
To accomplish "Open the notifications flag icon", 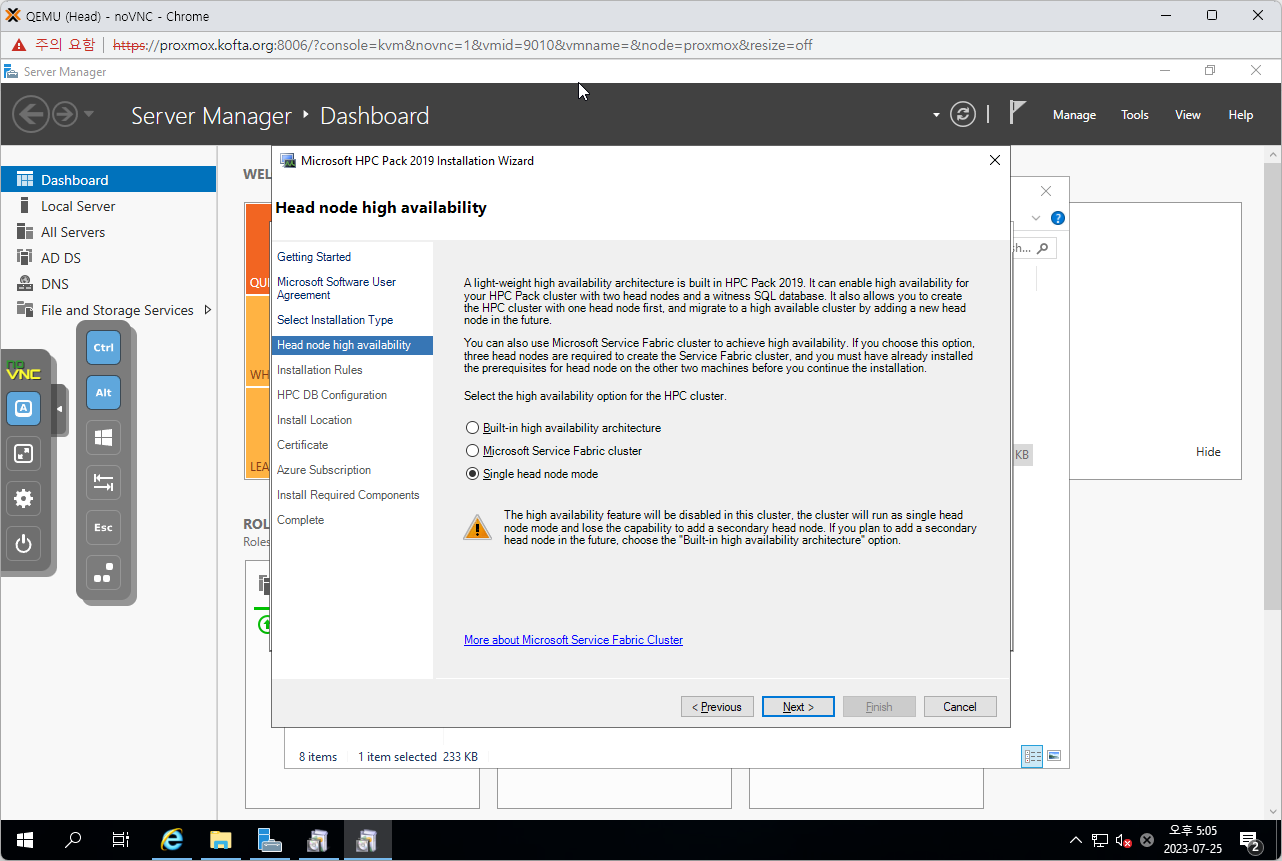I will click(1017, 113).
